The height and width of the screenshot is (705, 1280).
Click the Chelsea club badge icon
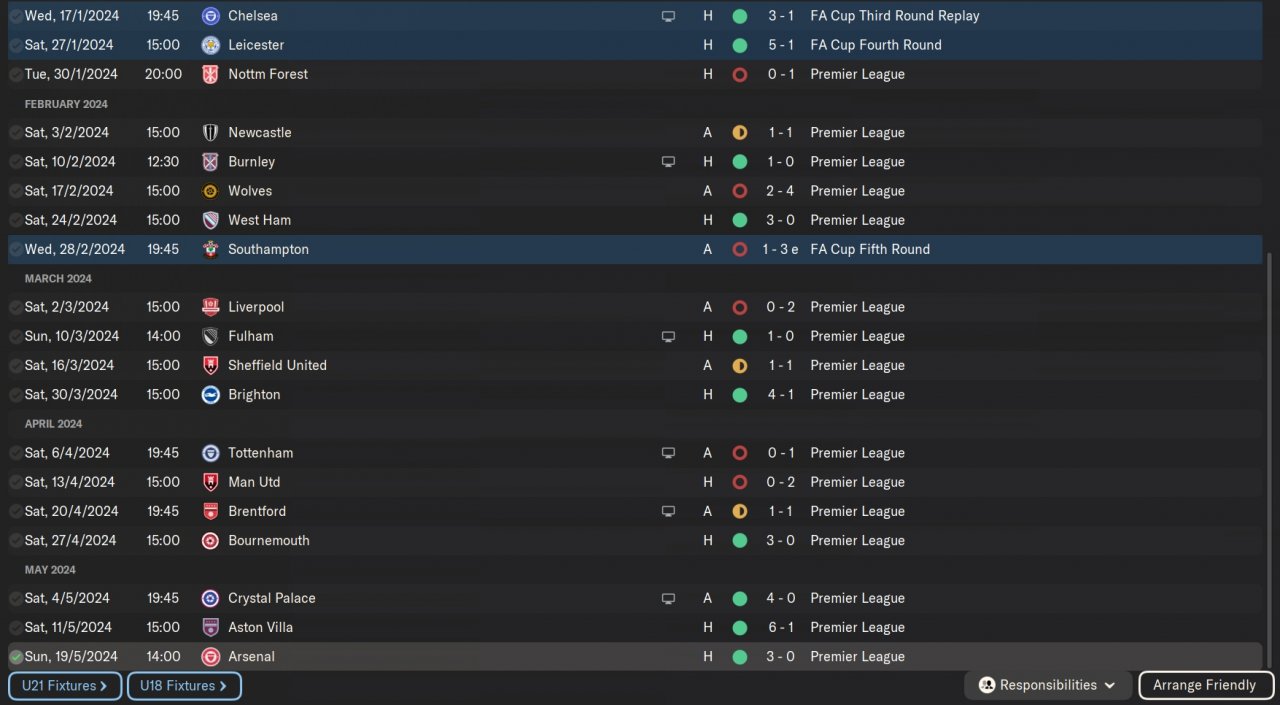tap(210, 16)
